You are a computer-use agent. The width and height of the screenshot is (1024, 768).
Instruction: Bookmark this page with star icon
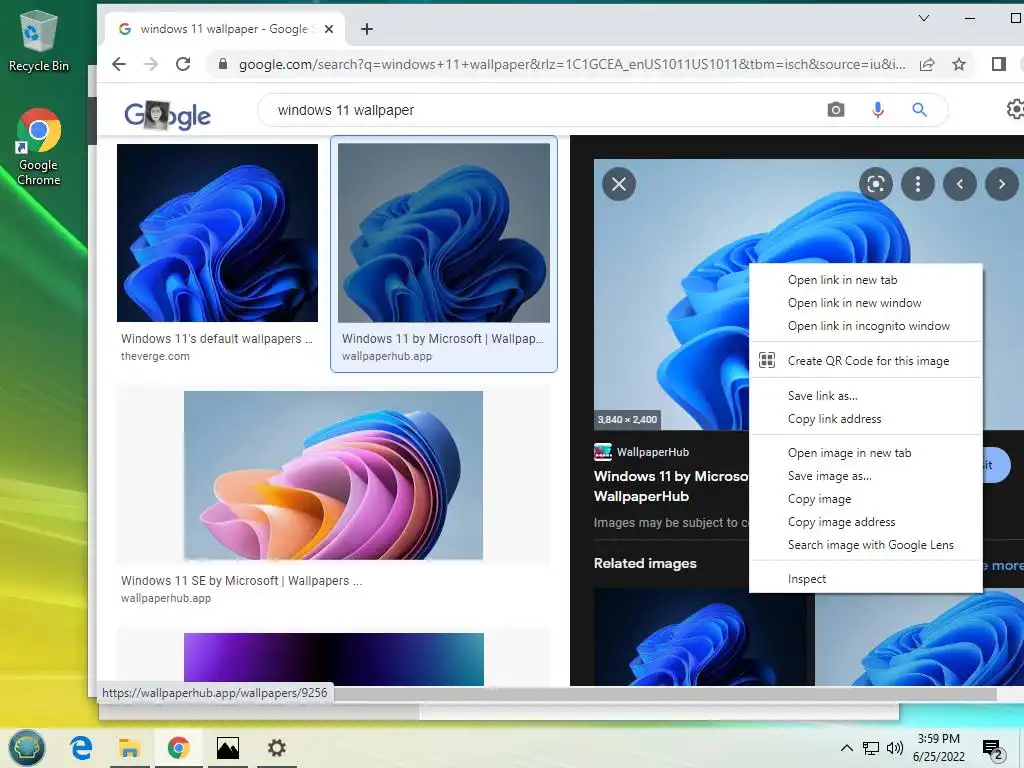(x=959, y=64)
